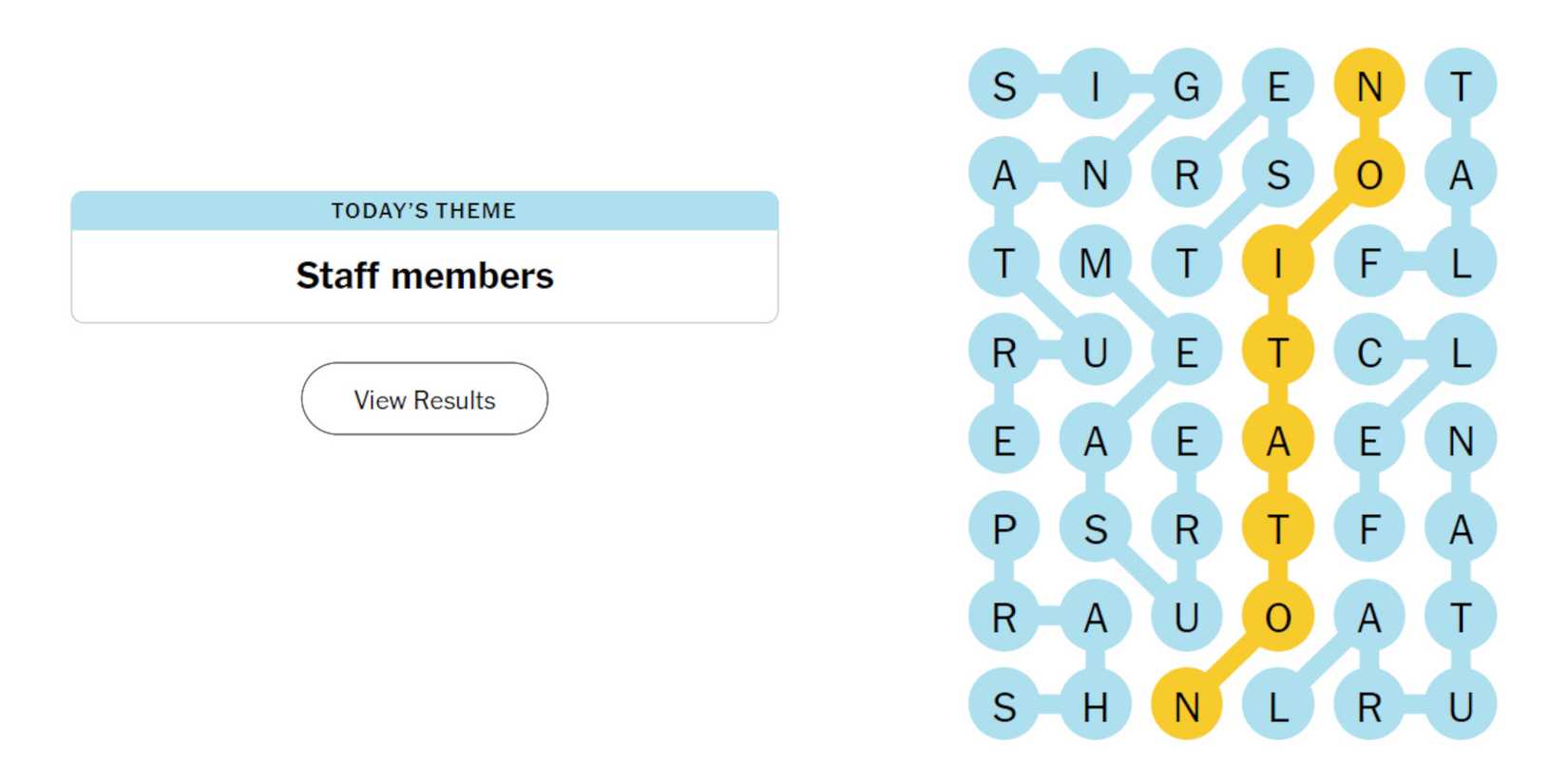Image resolution: width=1568 pixels, height=784 pixels.
Task: Select the letter F beside the yellow O
Action: pyautogui.click(x=1369, y=261)
